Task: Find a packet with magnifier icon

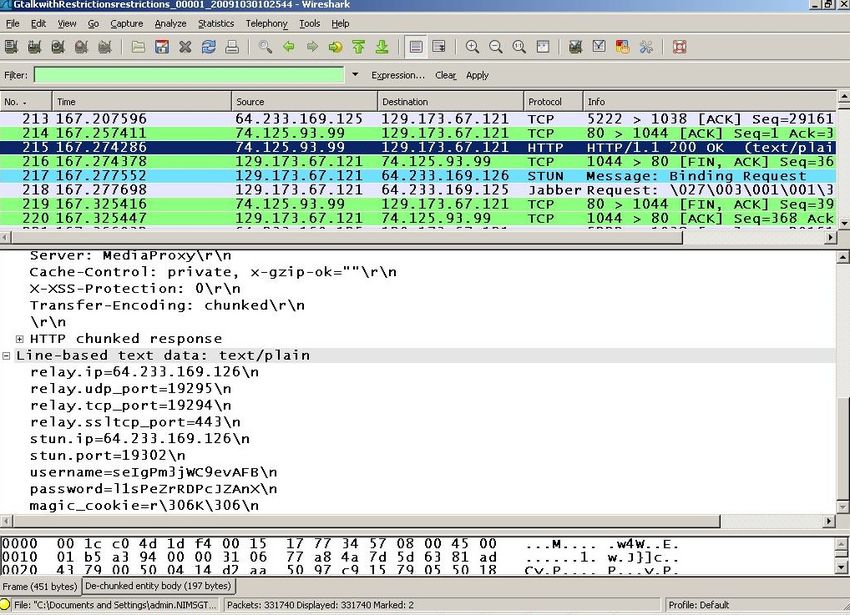Action: click(265, 47)
